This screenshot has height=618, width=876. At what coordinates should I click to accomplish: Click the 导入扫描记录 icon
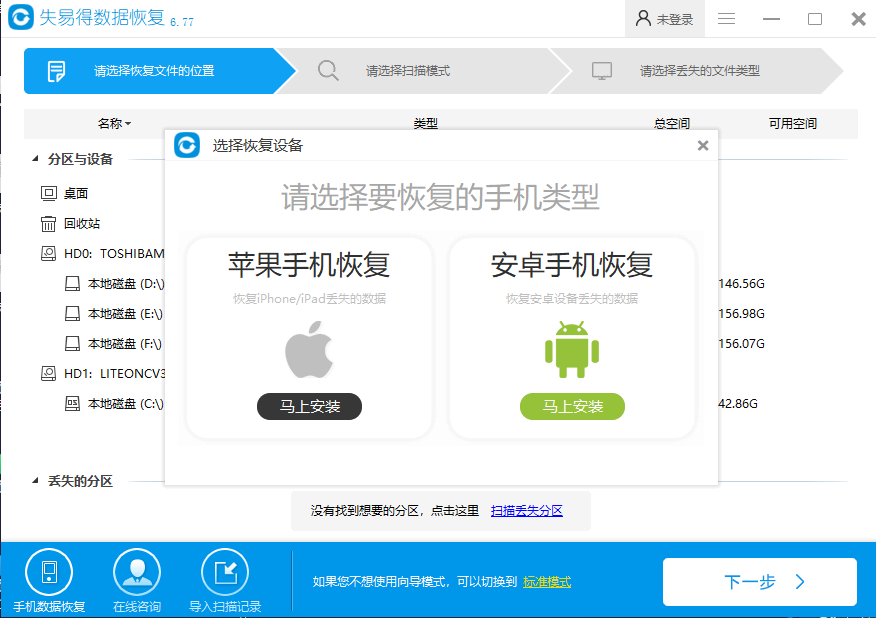225,573
